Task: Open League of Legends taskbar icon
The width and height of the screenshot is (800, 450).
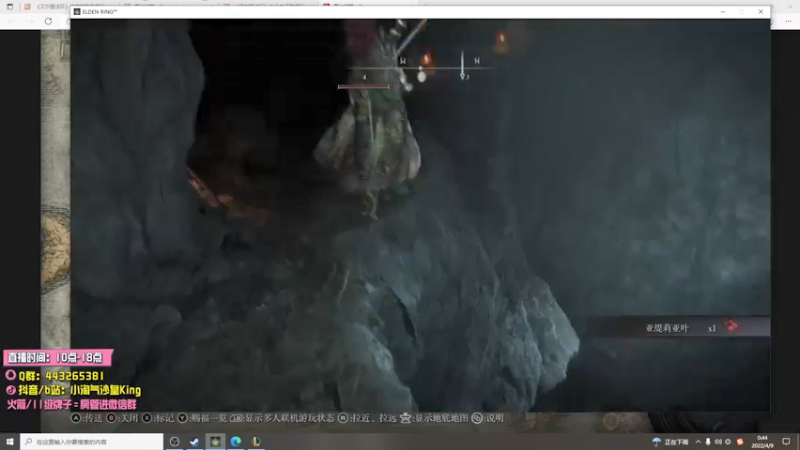Action: [x=256, y=441]
